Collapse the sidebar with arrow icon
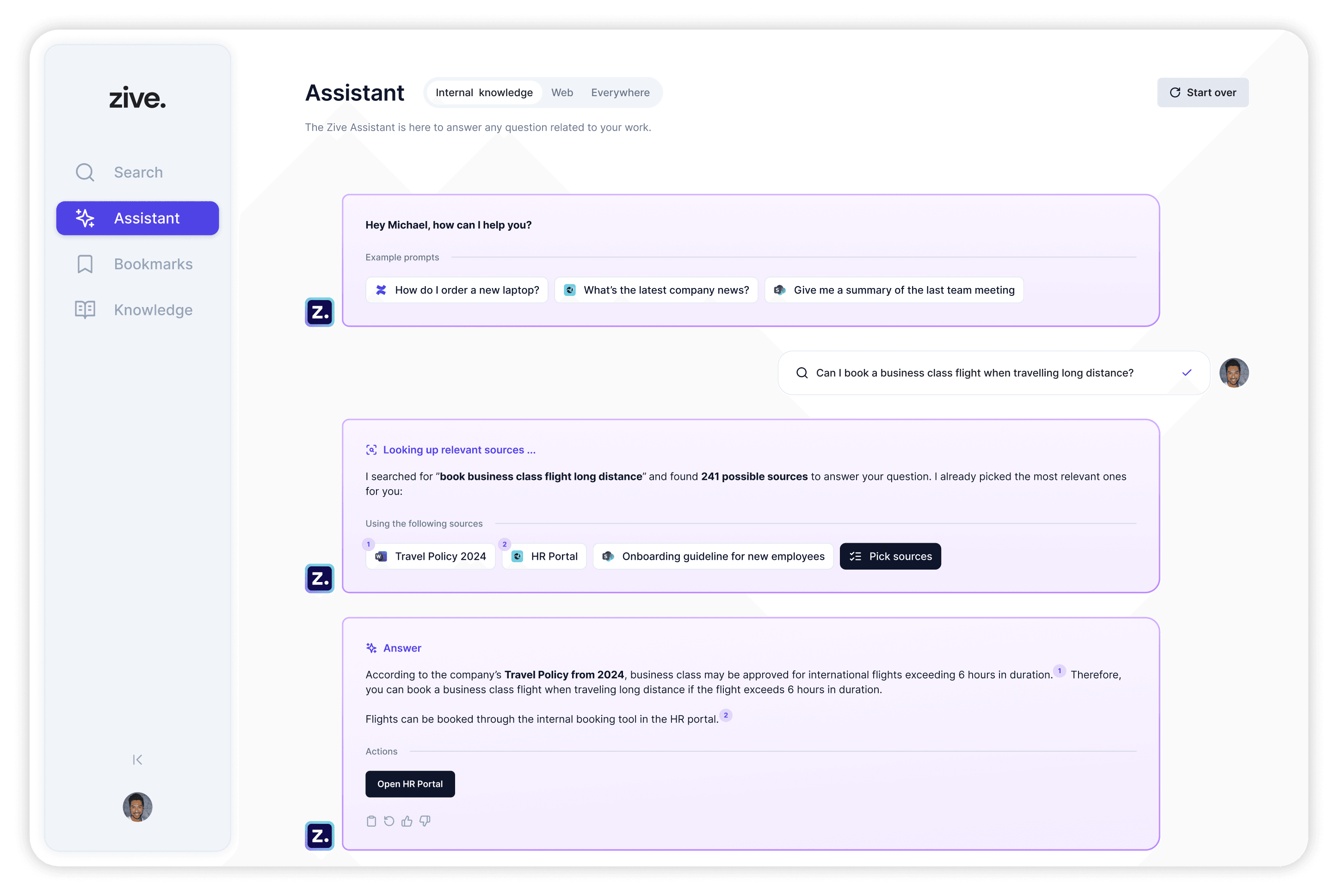 137,760
